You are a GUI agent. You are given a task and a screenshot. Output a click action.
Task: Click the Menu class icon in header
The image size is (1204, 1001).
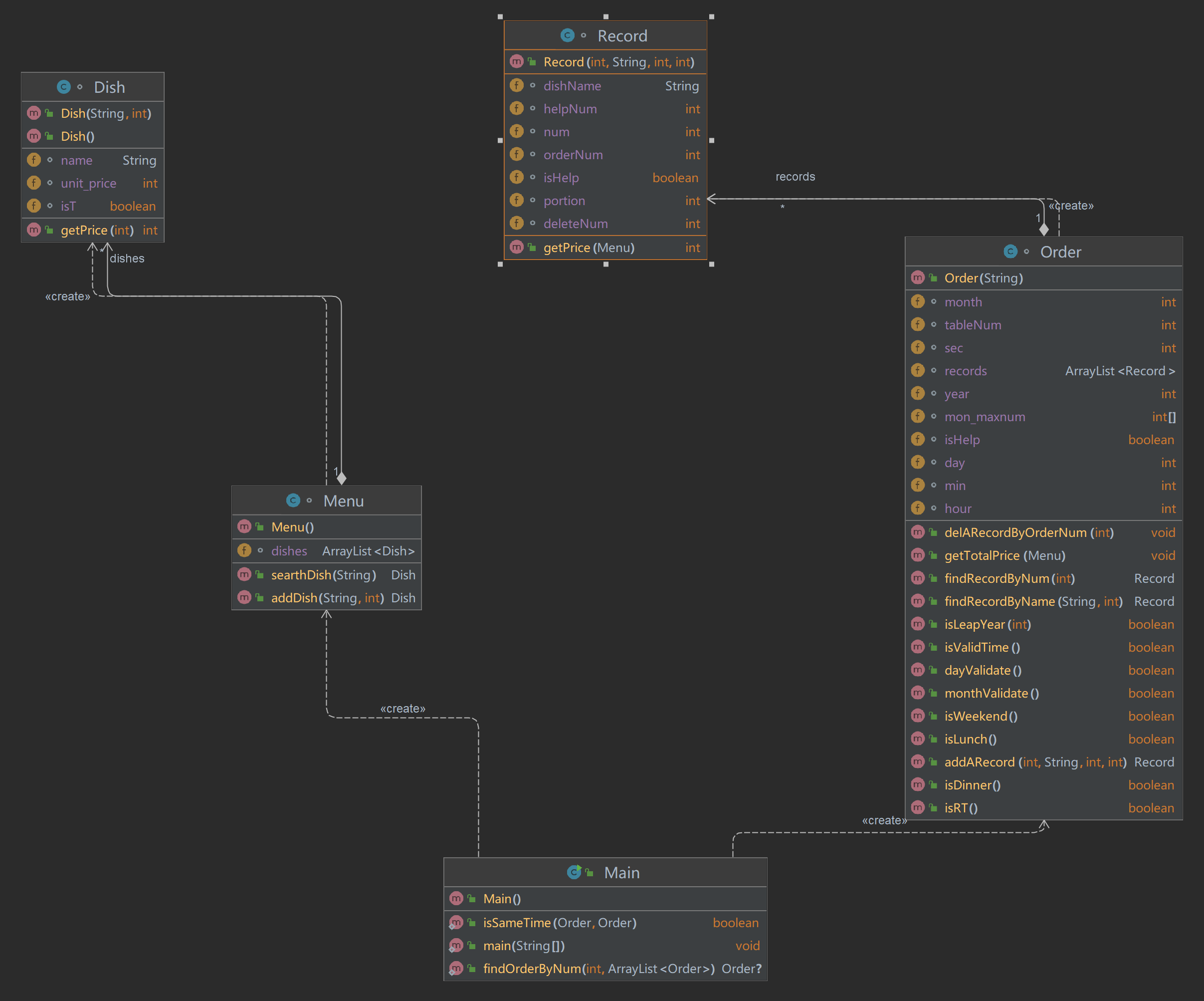click(x=293, y=500)
